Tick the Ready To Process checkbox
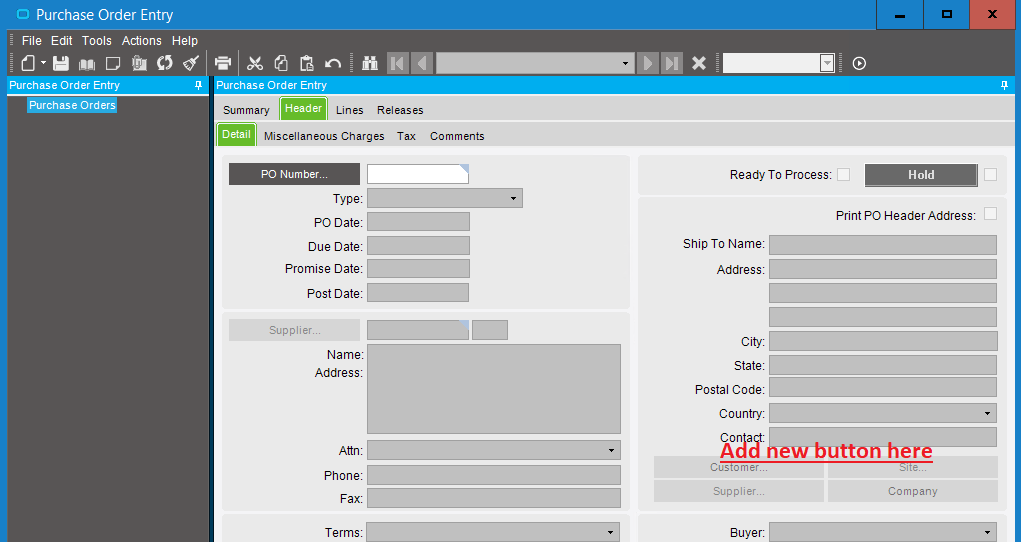 (843, 175)
